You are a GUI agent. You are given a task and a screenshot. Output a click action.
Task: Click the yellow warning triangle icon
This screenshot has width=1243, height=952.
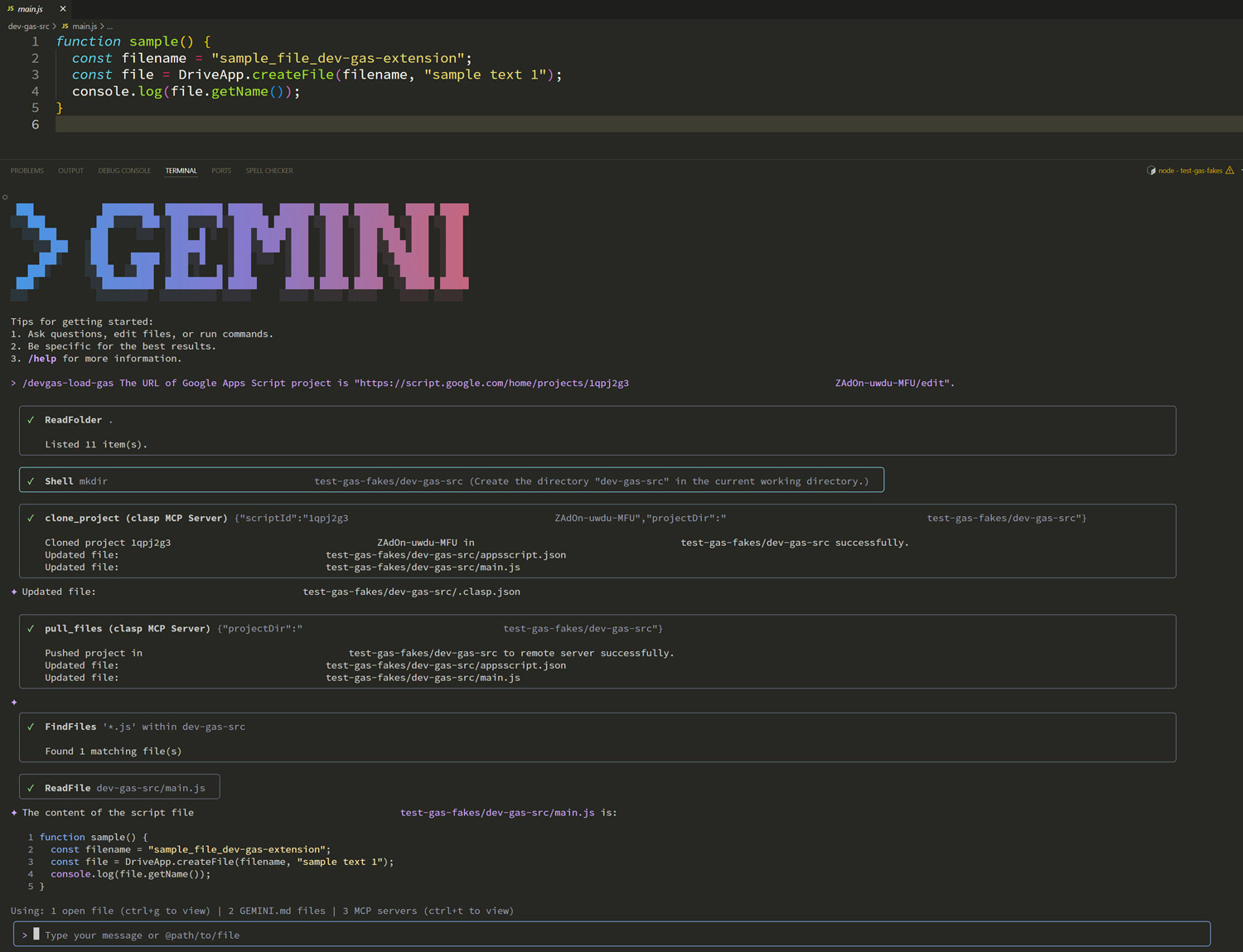click(1230, 171)
